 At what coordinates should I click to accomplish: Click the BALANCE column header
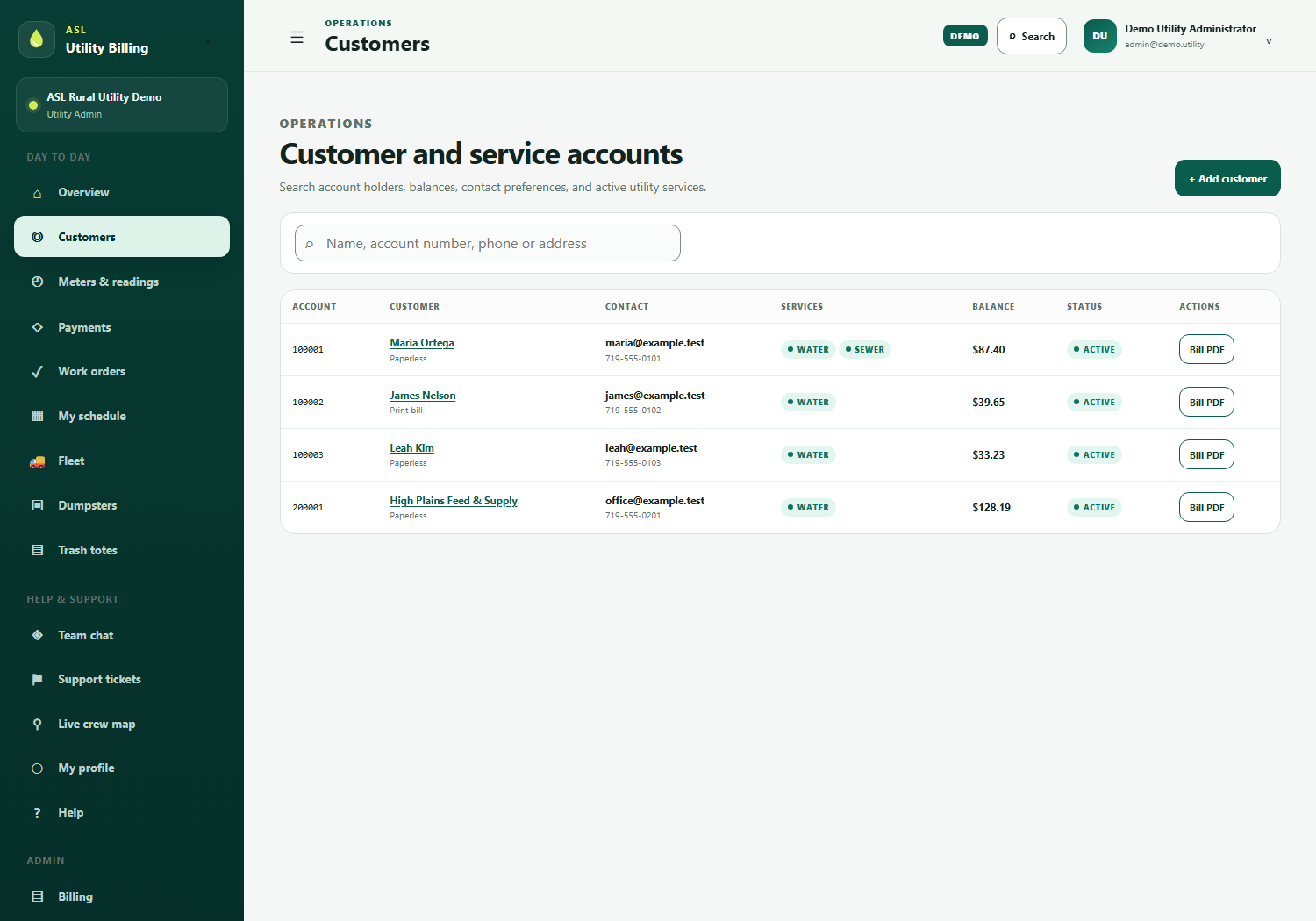(993, 307)
